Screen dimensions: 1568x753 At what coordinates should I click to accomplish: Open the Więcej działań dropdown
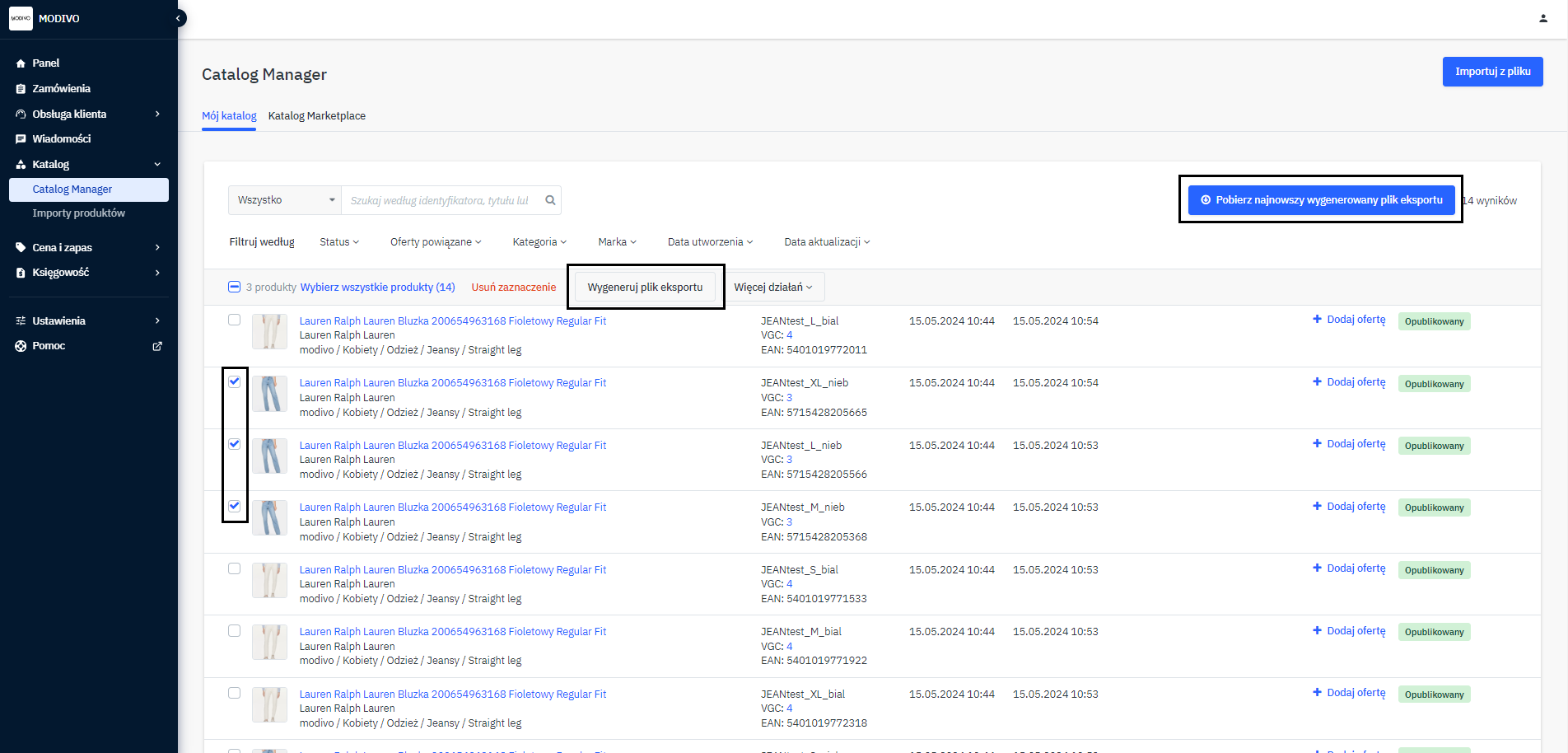772,288
